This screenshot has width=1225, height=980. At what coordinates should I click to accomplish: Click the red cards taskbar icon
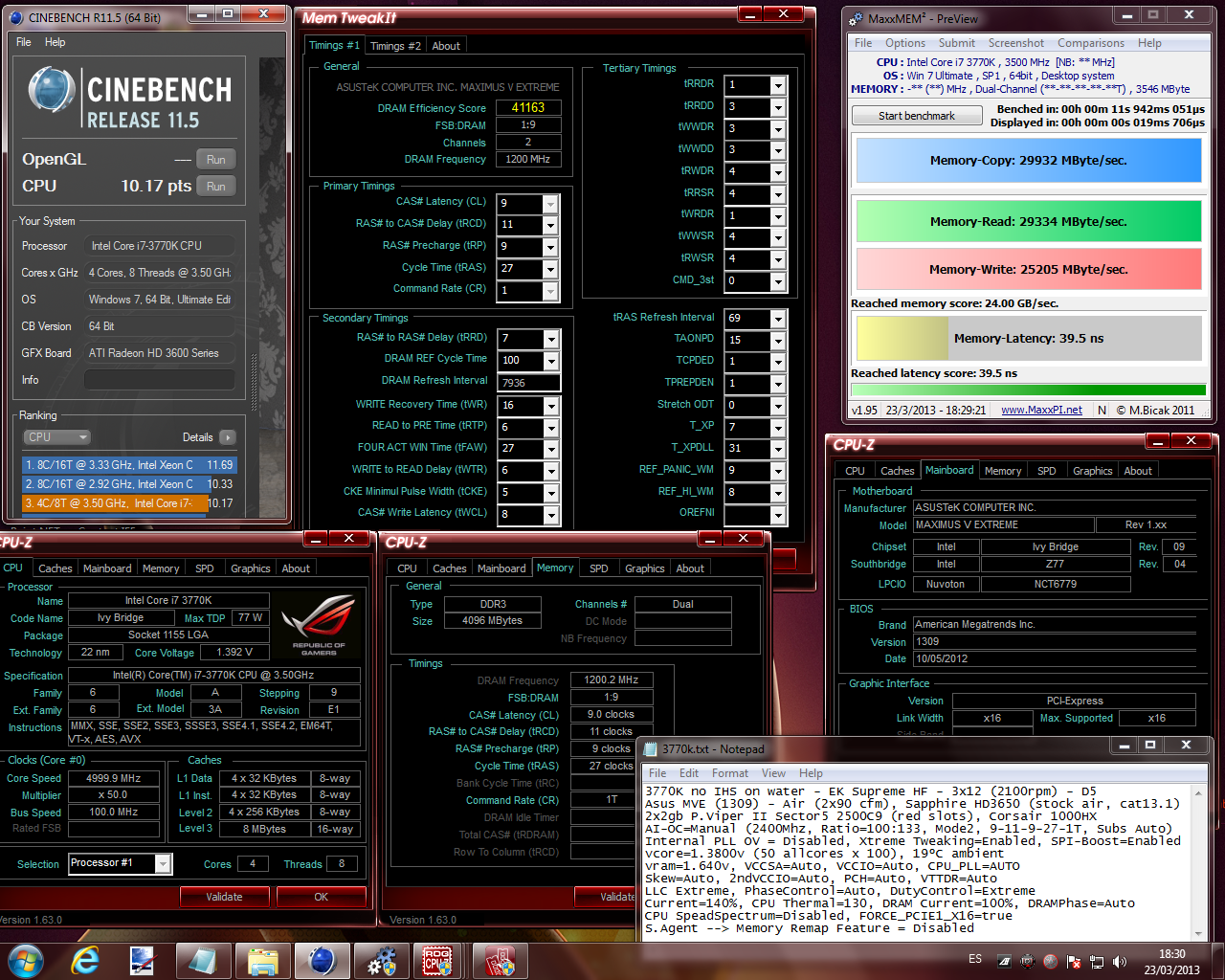[x=499, y=960]
